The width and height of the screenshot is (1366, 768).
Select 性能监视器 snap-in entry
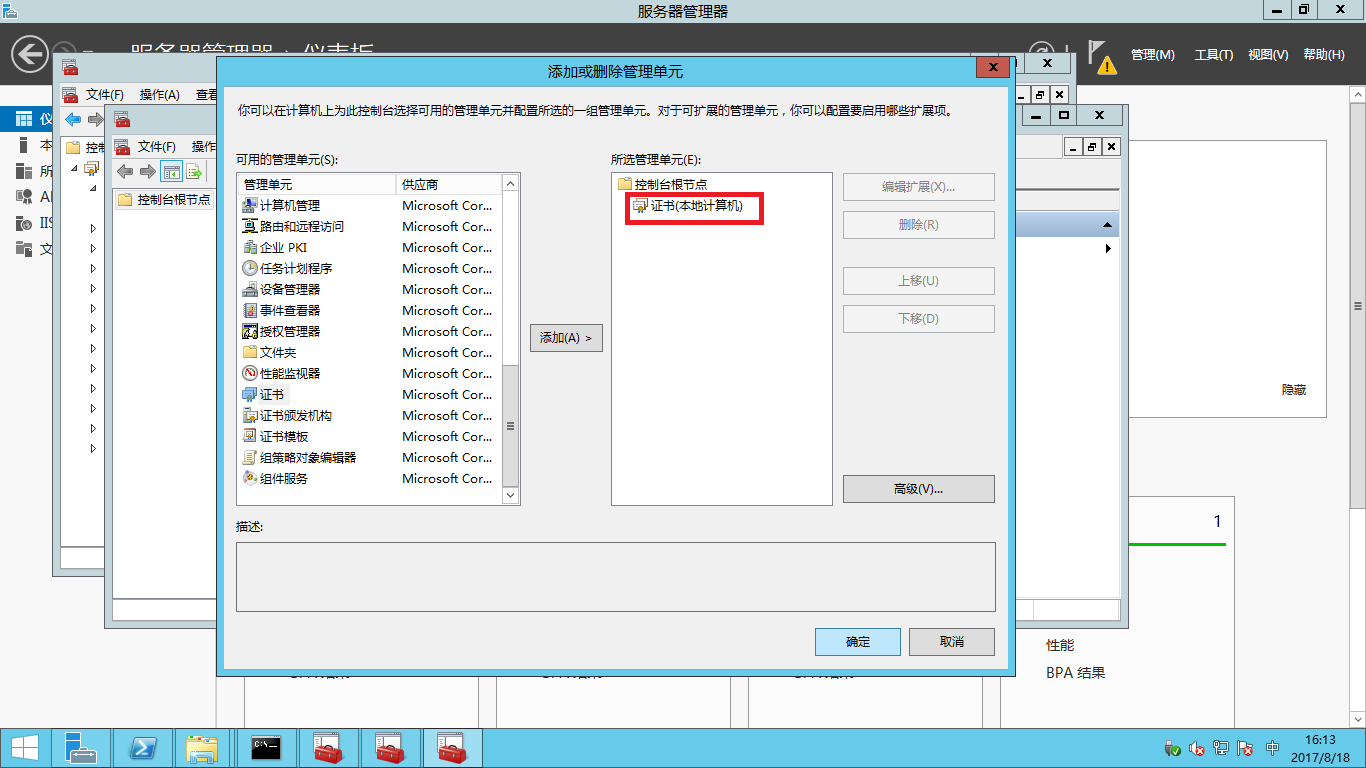[290, 373]
